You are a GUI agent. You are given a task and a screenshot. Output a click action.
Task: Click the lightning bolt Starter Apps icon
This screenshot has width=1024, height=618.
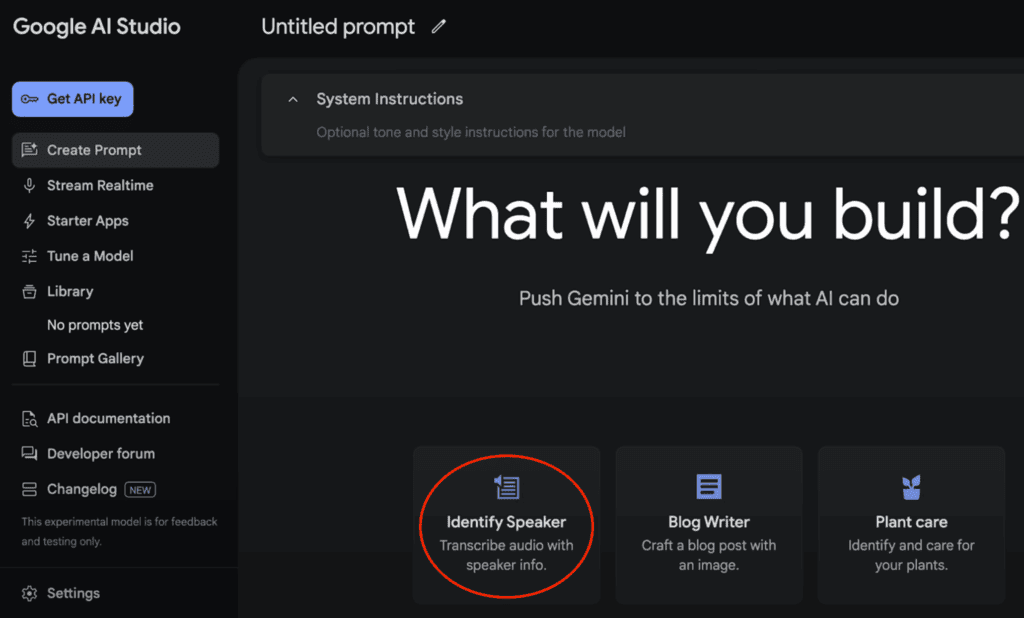pyautogui.click(x=29, y=221)
